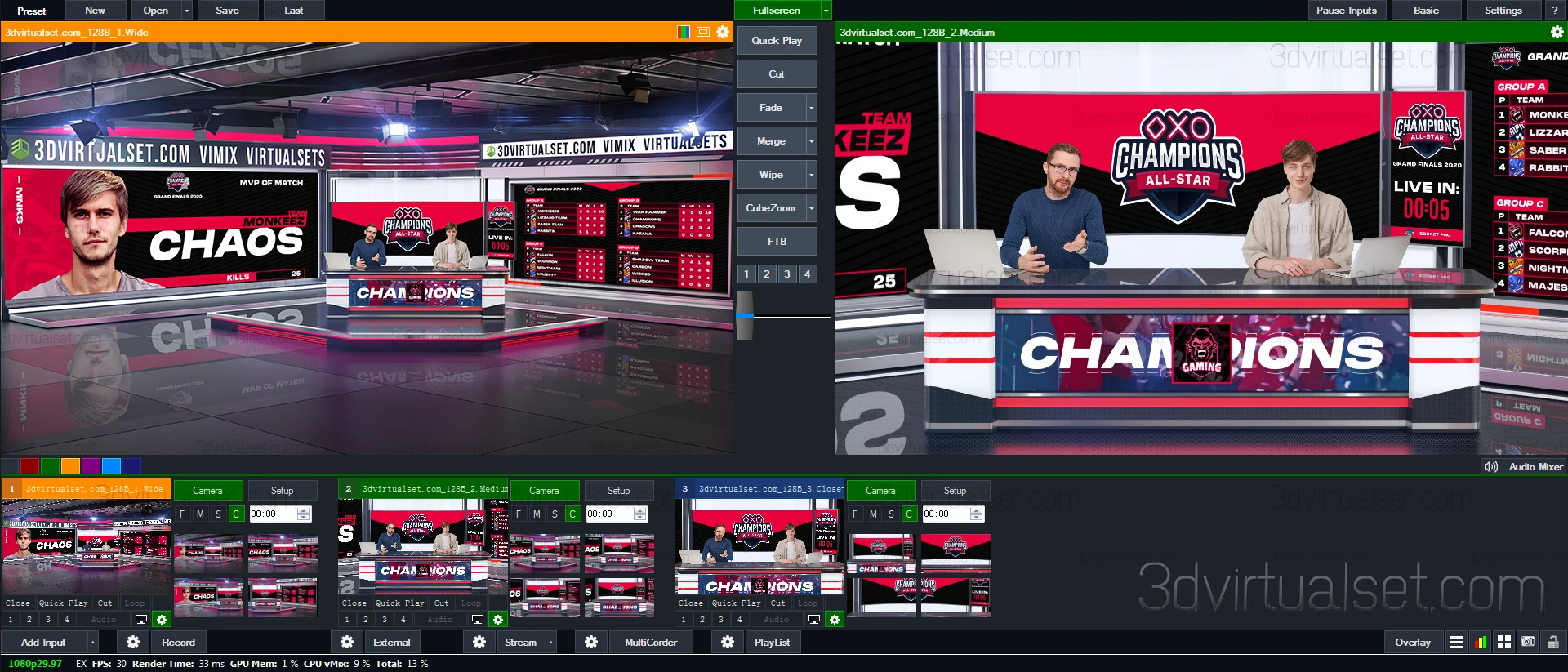Toggle F button on input 2
This screenshot has width=1568, height=672.
(519, 514)
